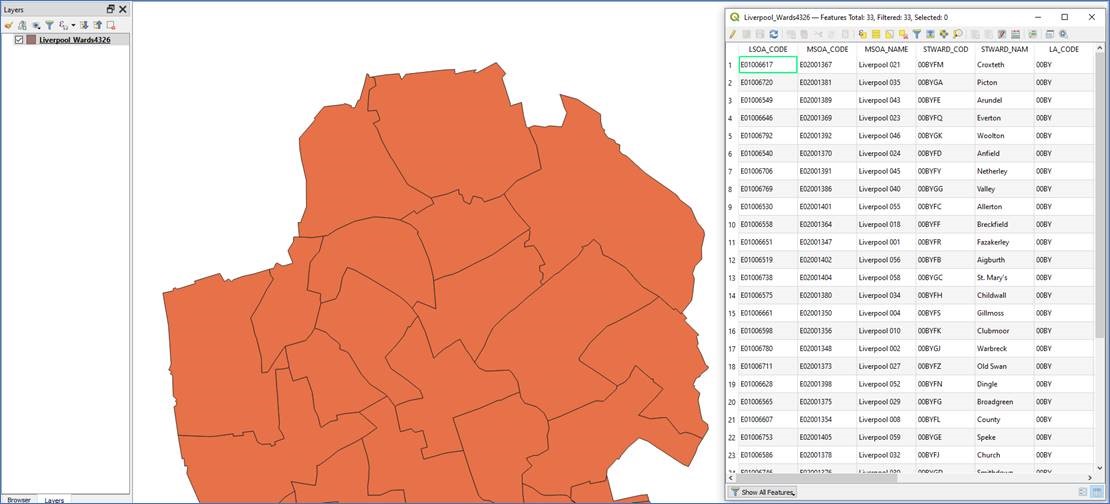Image resolution: width=1110 pixels, height=504 pixels.
Task: Deselect all features in attribute table
Action: pos(903,33)
